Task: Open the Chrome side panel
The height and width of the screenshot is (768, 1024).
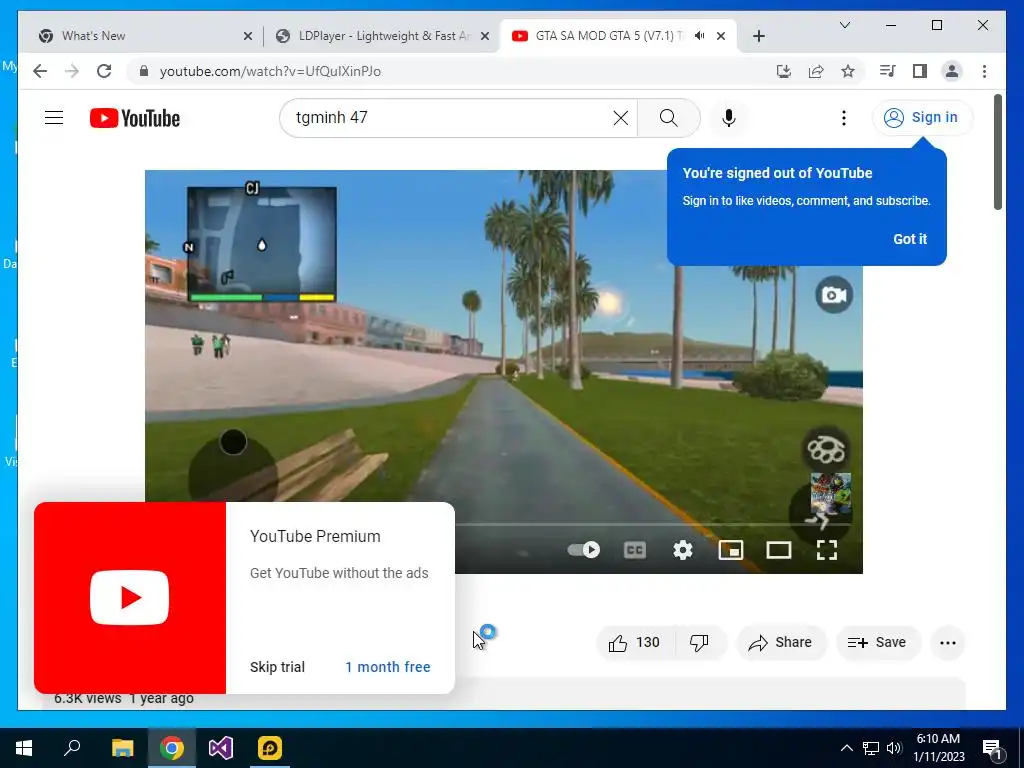Action: pyautogui.click(x=920, y=71)
